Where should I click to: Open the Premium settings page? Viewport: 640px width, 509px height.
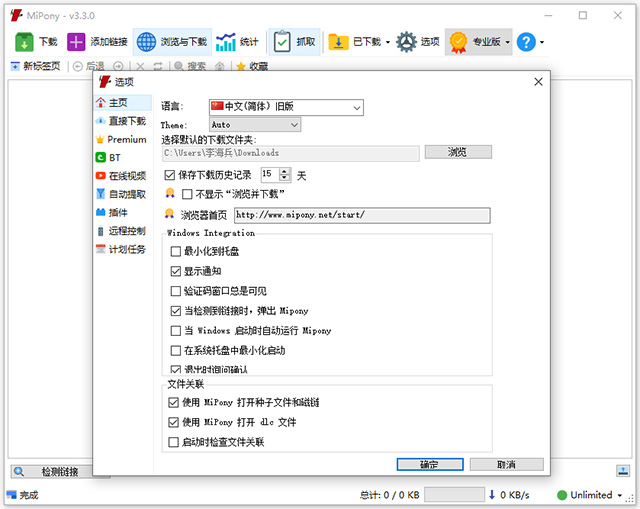(x=123, y=139)
